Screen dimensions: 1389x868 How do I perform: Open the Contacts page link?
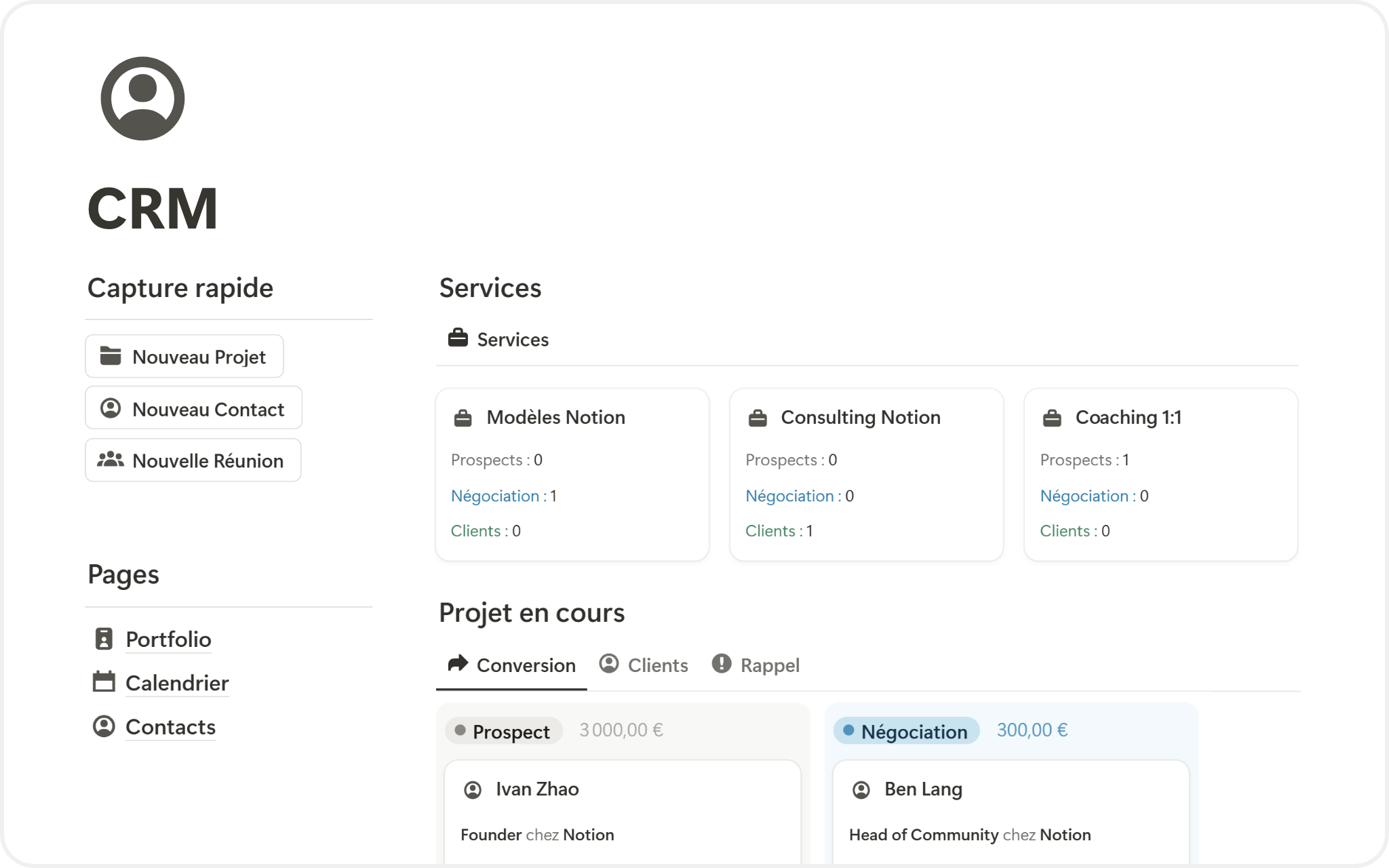point(170,727)
